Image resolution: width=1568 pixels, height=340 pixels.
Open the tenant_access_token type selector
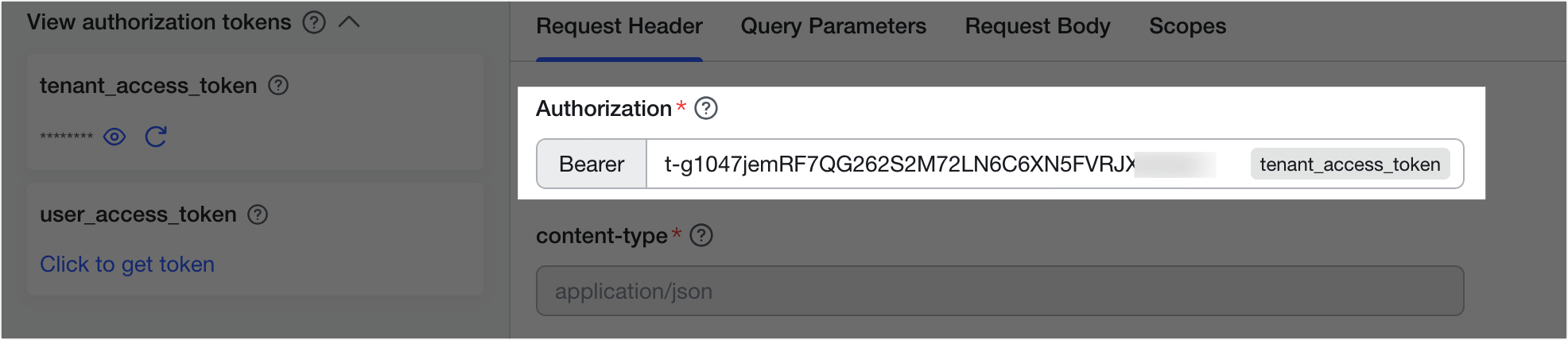[1349, 164]
